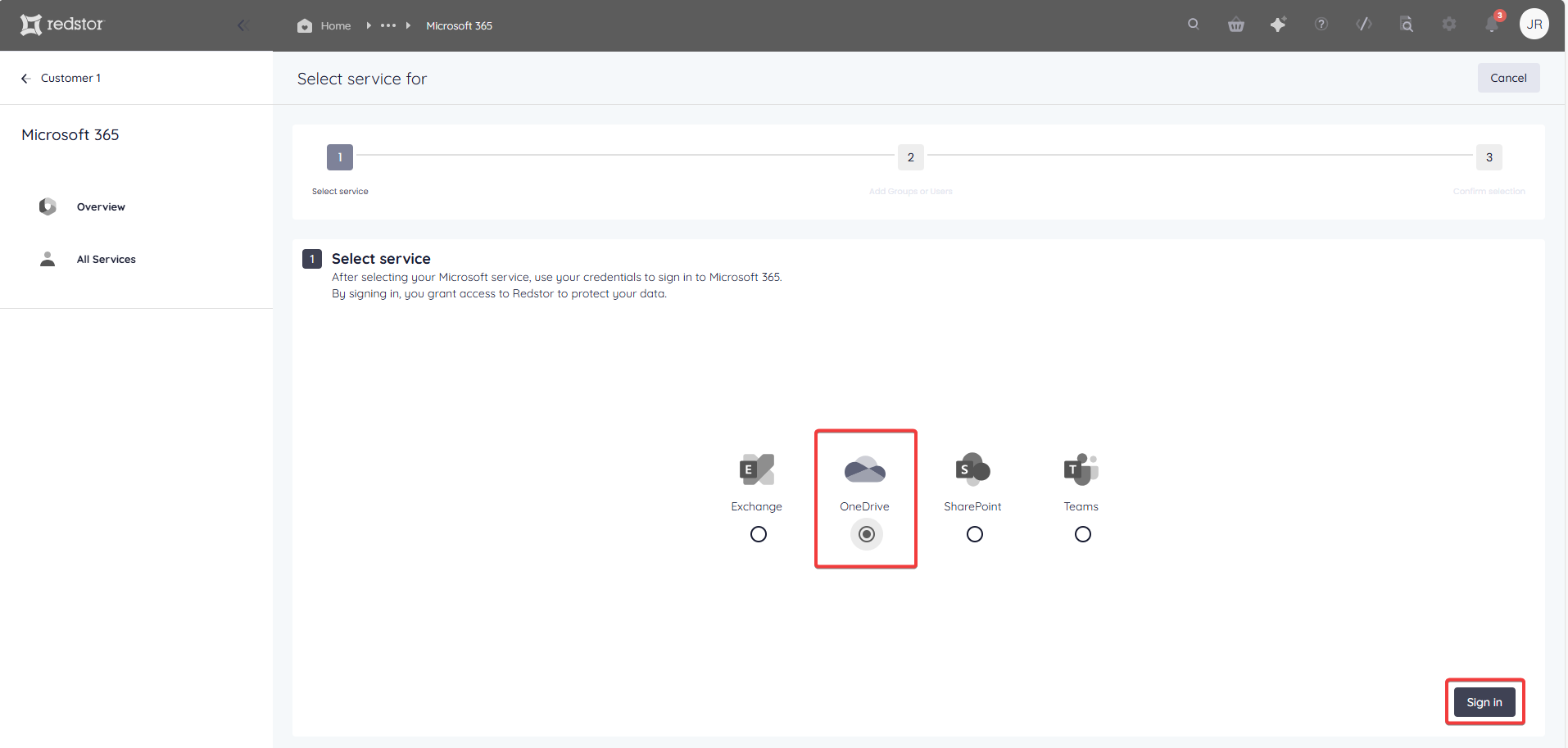This screenshot has height=748, width=1568.
Task: Click the OneDrive label text
Action: point(864,506)
